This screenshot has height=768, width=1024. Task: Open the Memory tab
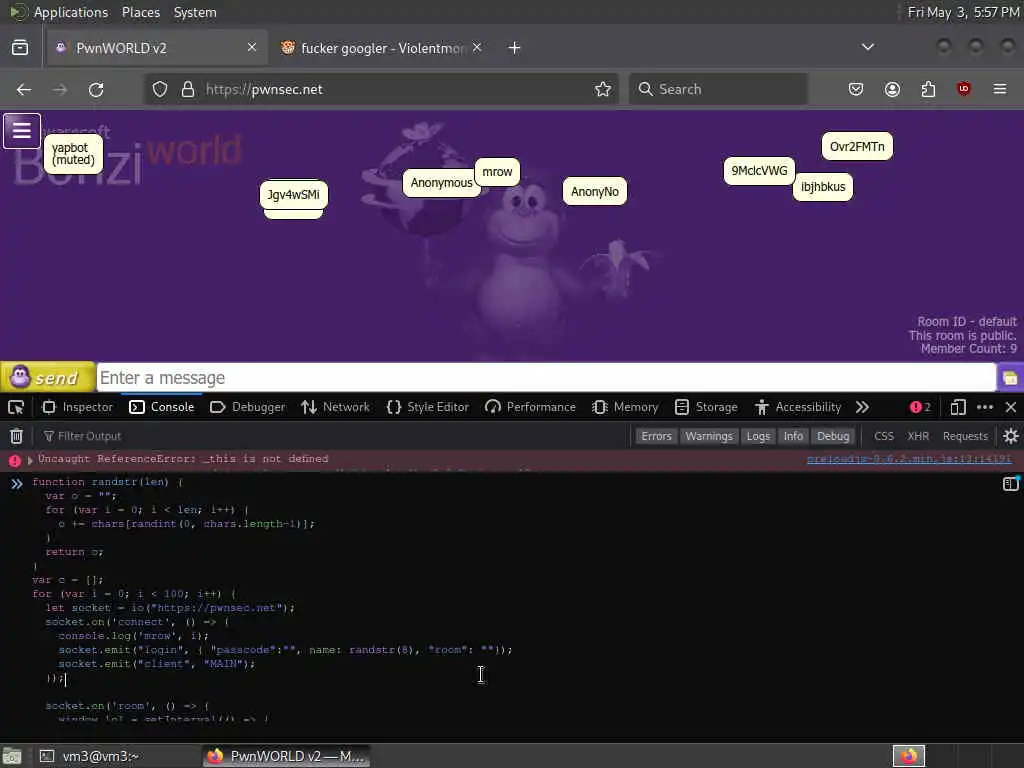coord(625,408)
